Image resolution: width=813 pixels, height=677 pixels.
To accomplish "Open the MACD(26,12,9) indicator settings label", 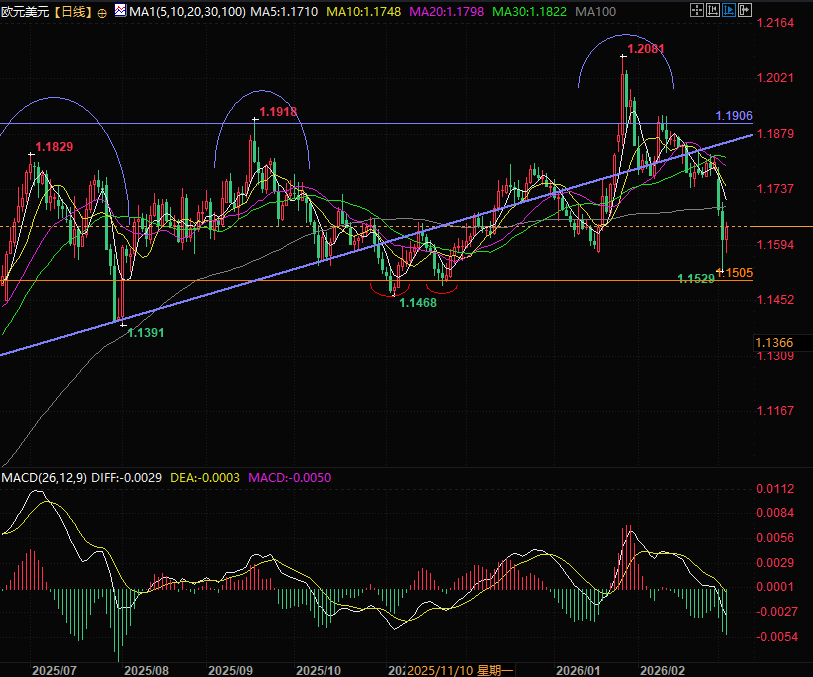I will click(43, 478).
